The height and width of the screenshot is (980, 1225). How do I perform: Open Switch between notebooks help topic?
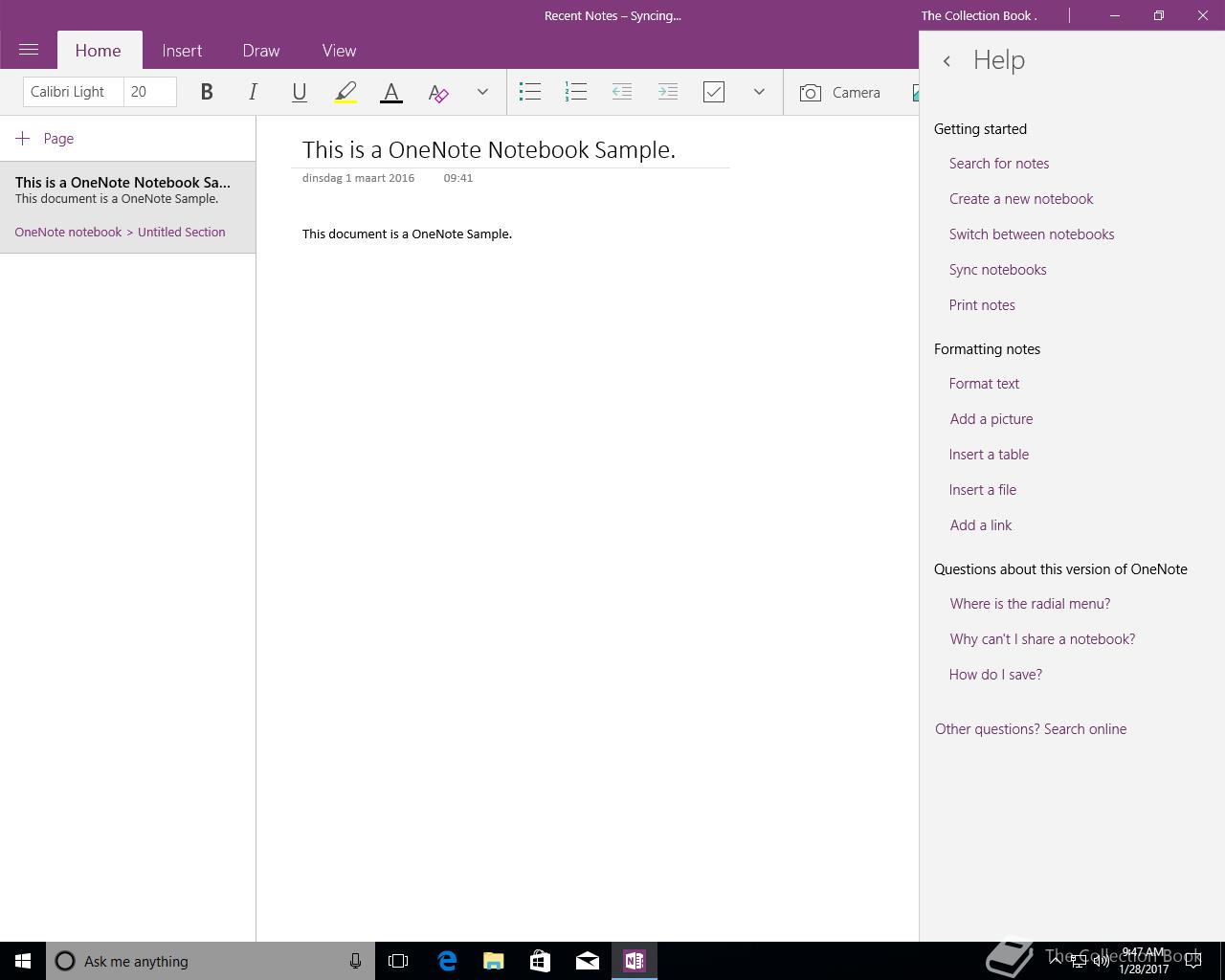tap(1032, 234)
